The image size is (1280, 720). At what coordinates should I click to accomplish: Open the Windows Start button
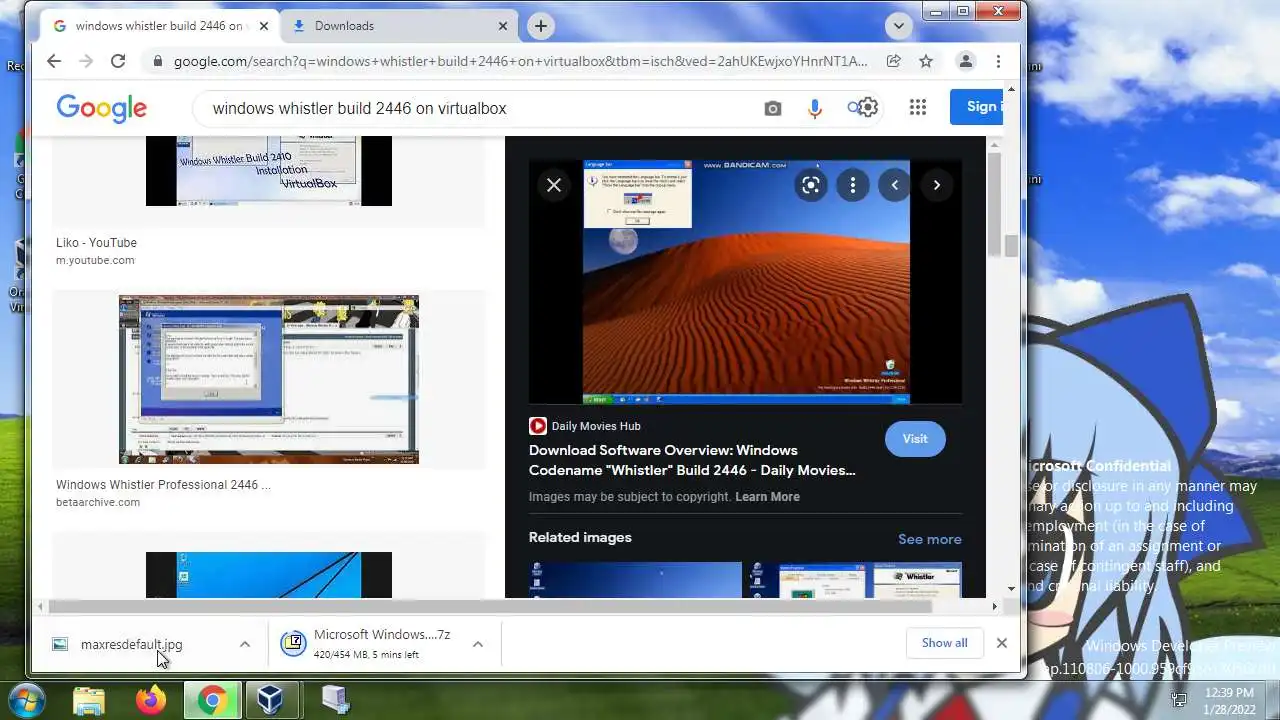pos(27,699)
